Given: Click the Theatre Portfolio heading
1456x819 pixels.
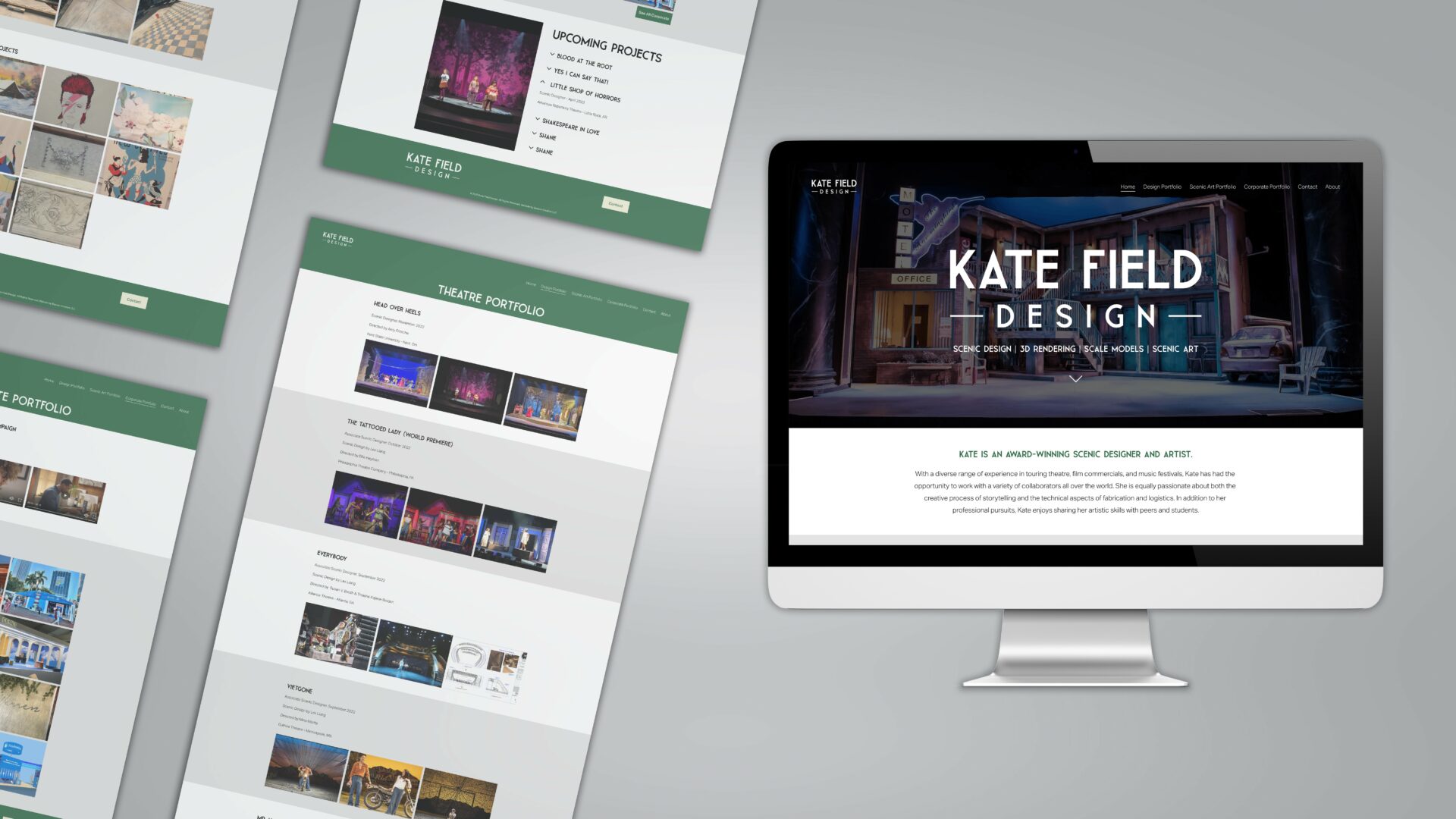Looking at the screenshot, I should (491, 300).
